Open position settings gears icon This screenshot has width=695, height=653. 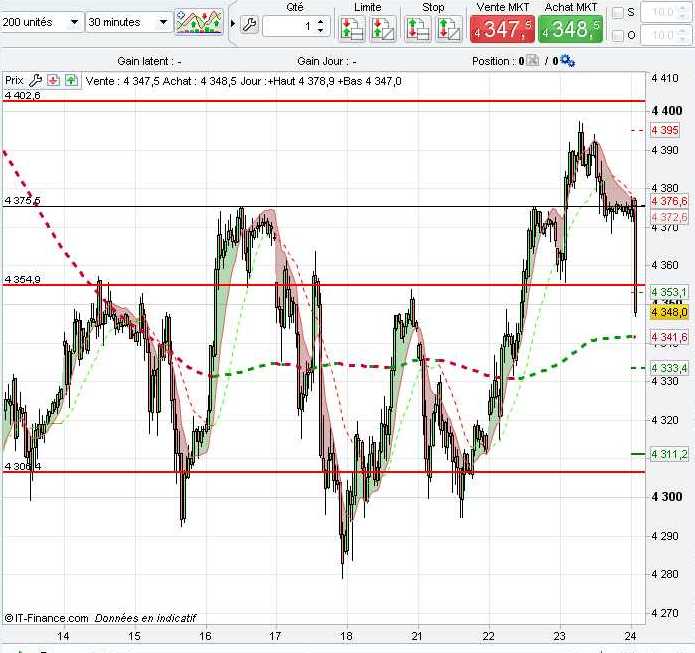(567, 61)
